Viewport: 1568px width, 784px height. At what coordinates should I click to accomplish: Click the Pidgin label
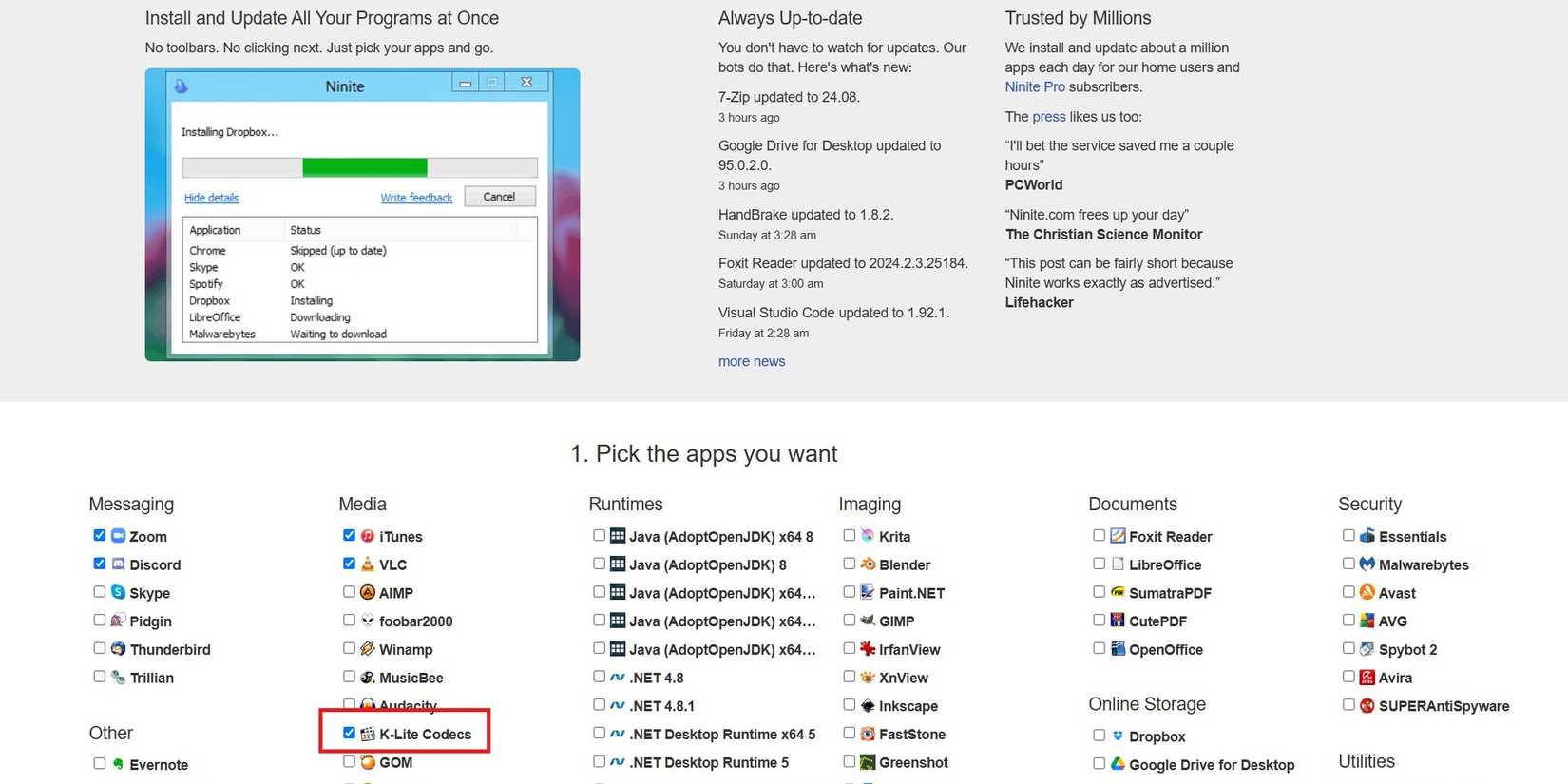(151, 621)
